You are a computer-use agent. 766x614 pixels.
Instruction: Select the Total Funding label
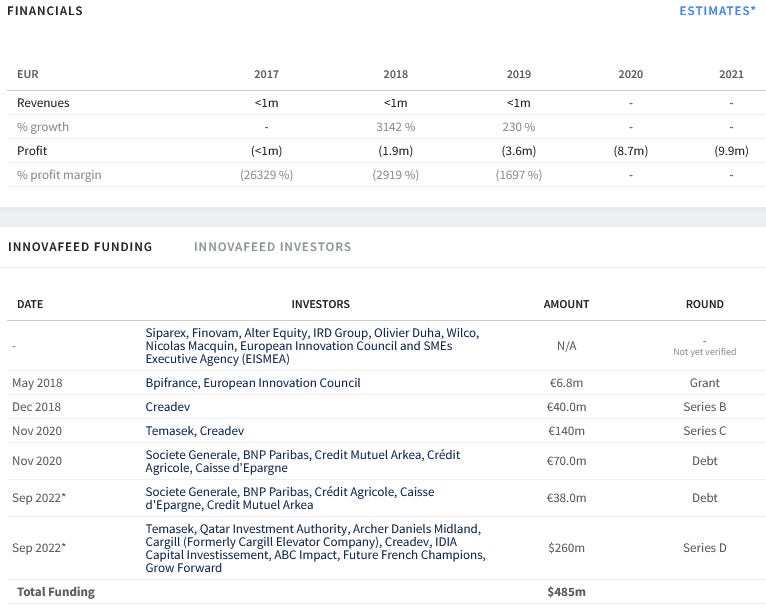(56, 592)
